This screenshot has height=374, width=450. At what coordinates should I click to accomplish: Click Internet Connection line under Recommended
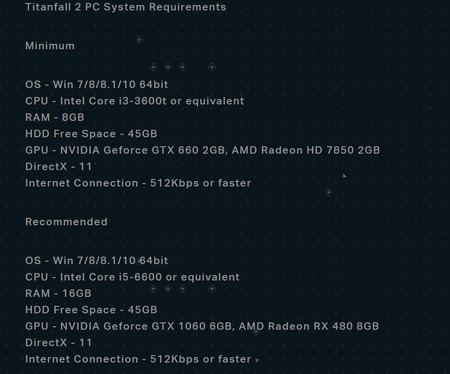coord(138,359)
